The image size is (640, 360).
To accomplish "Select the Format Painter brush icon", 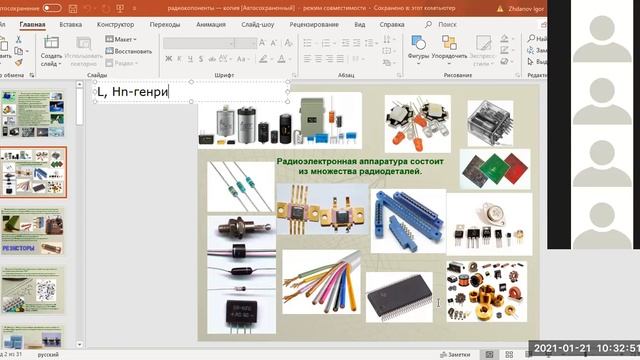I will 19,62.
